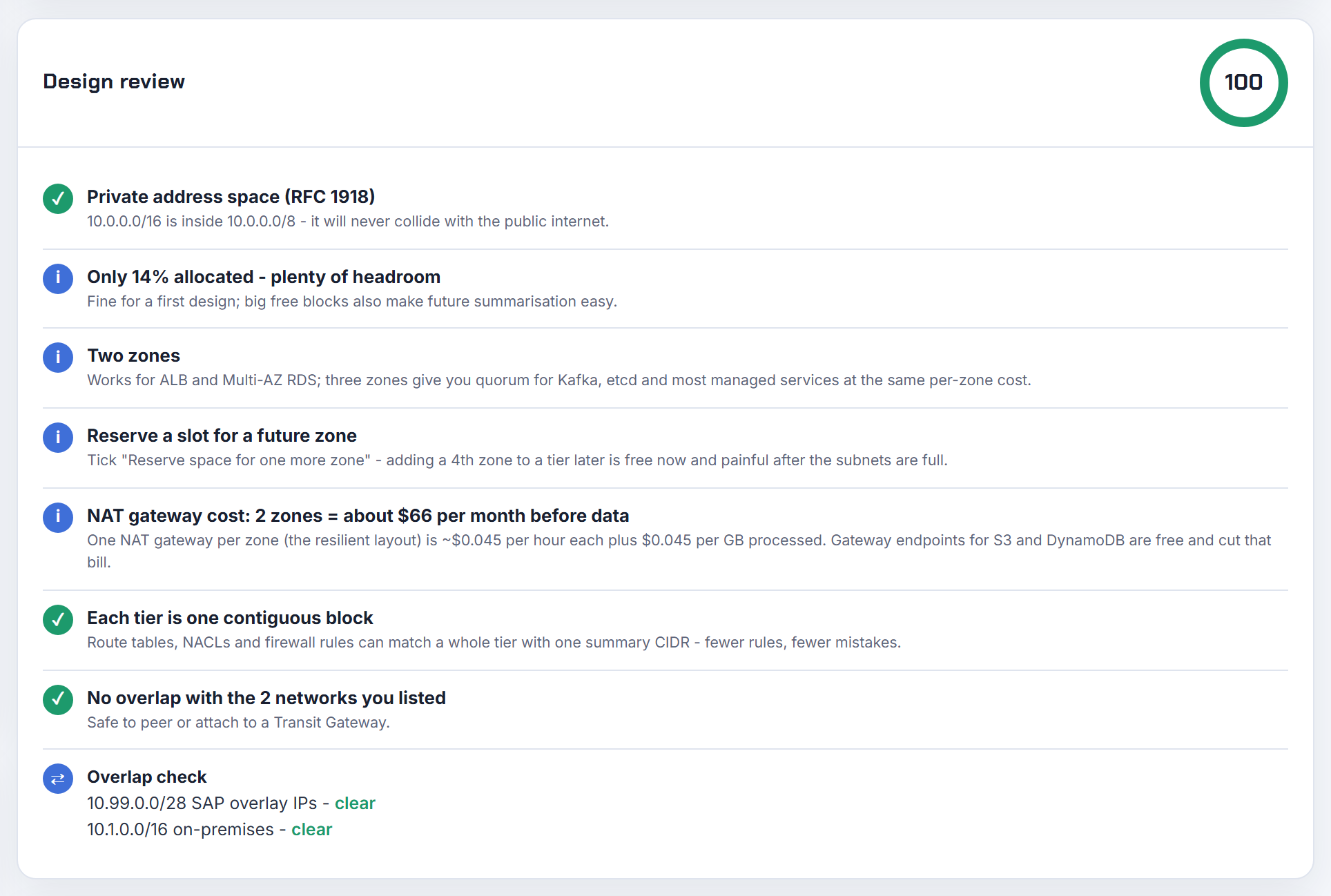Click the Reserve a slot for a future zone title
1331x896 pixels.
[222, 436]
